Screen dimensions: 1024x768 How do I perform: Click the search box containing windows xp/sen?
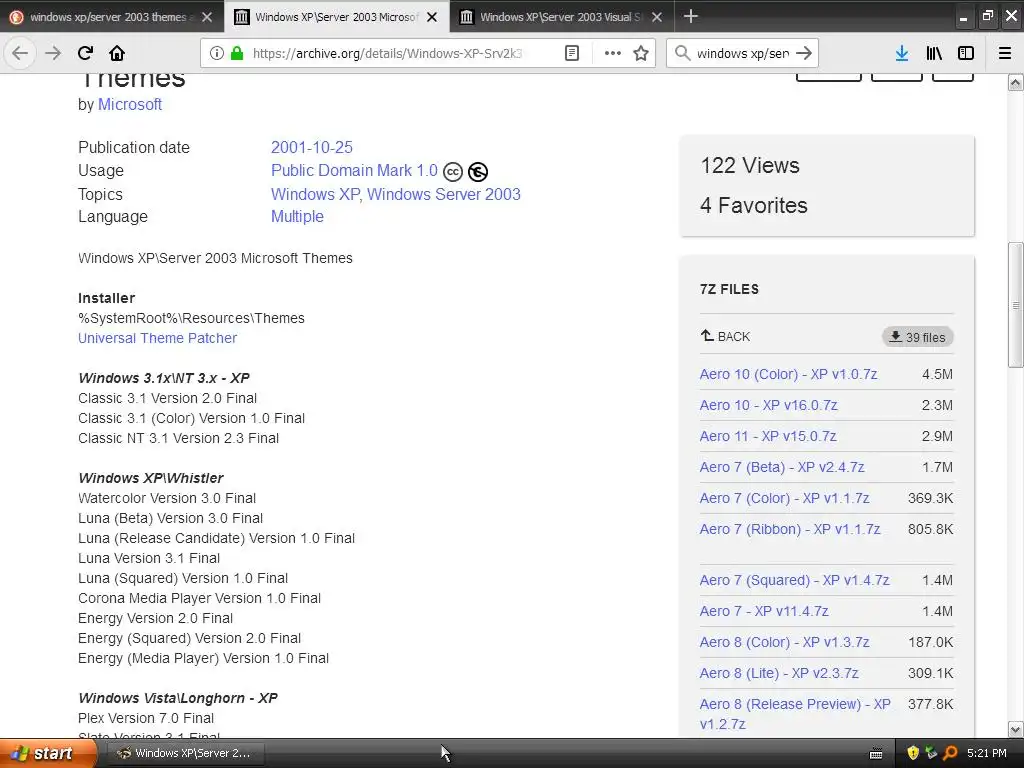[x=743, y=54]
